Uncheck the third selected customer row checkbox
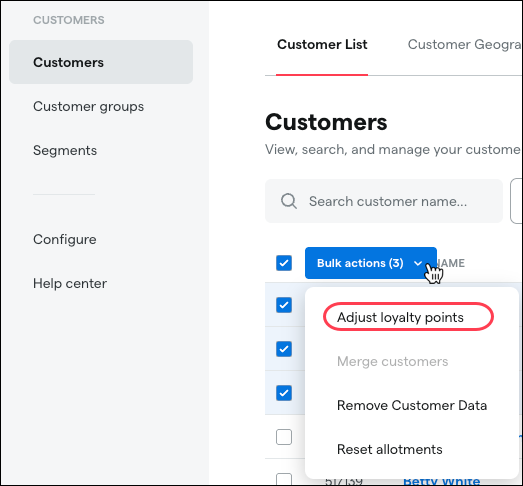 [x=284, y=393]
